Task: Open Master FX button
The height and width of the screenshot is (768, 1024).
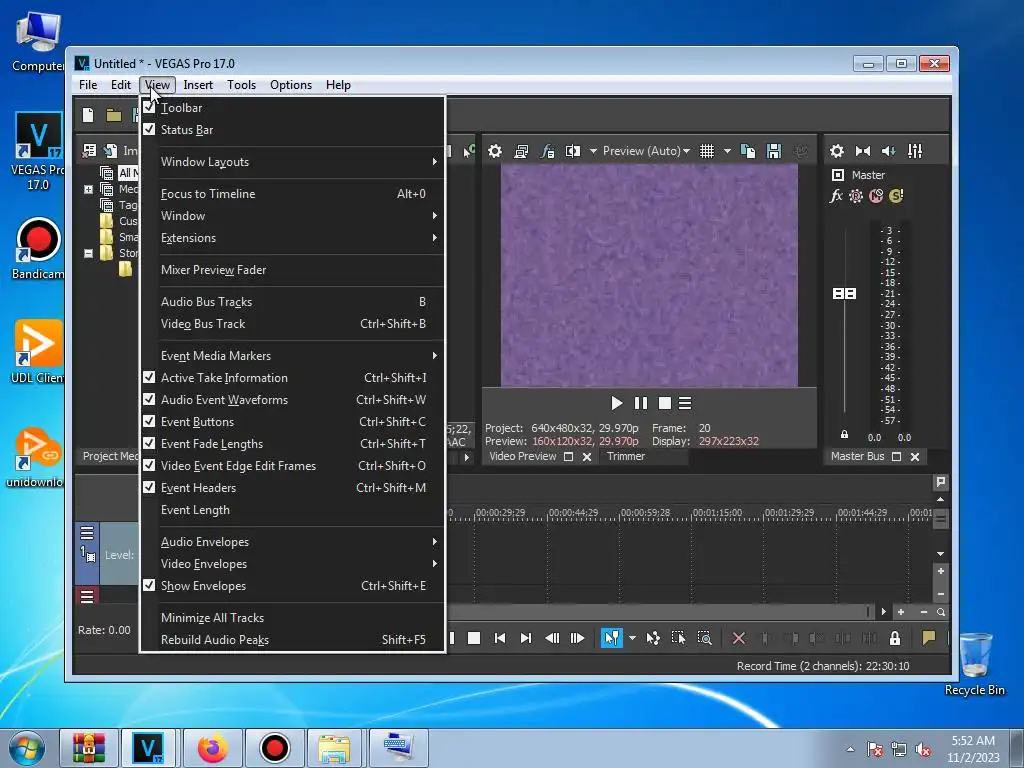Action: (x=836, y=196)
